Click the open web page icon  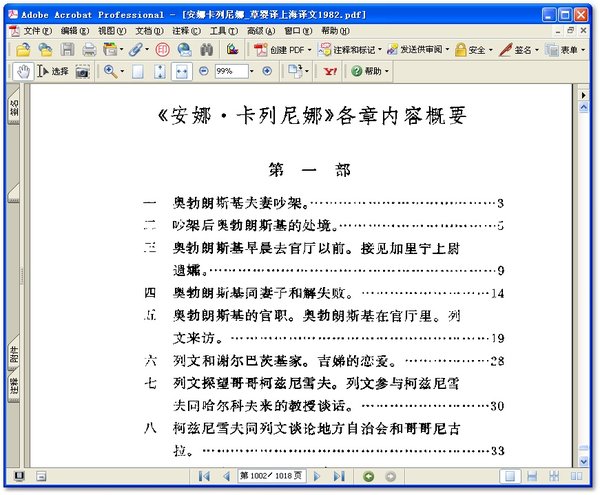coord(46,50)
